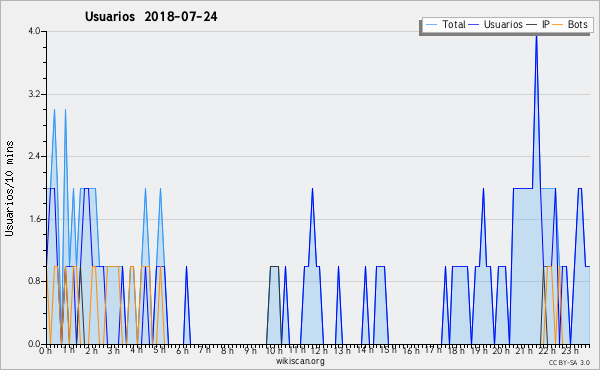The width and height of the screenshot is (600, 370).
Task: Click the '10 h' x-axis label
Action: [274, 351]
